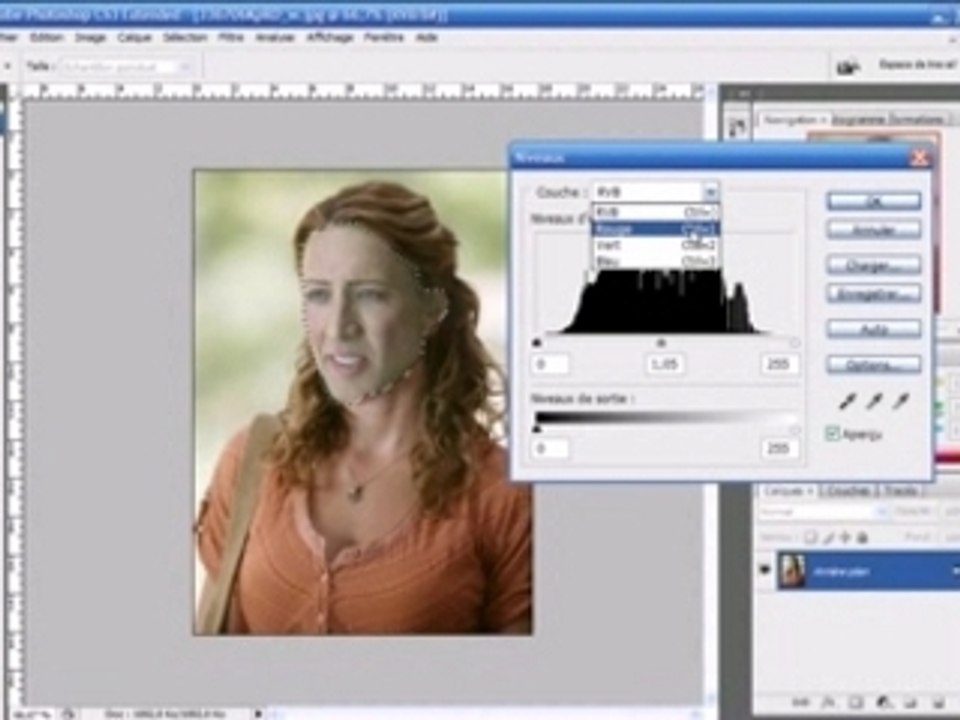Switch to the Calques tab
Image resolution: width=960 pixels, height=720 pixels.
coord(787,491)
